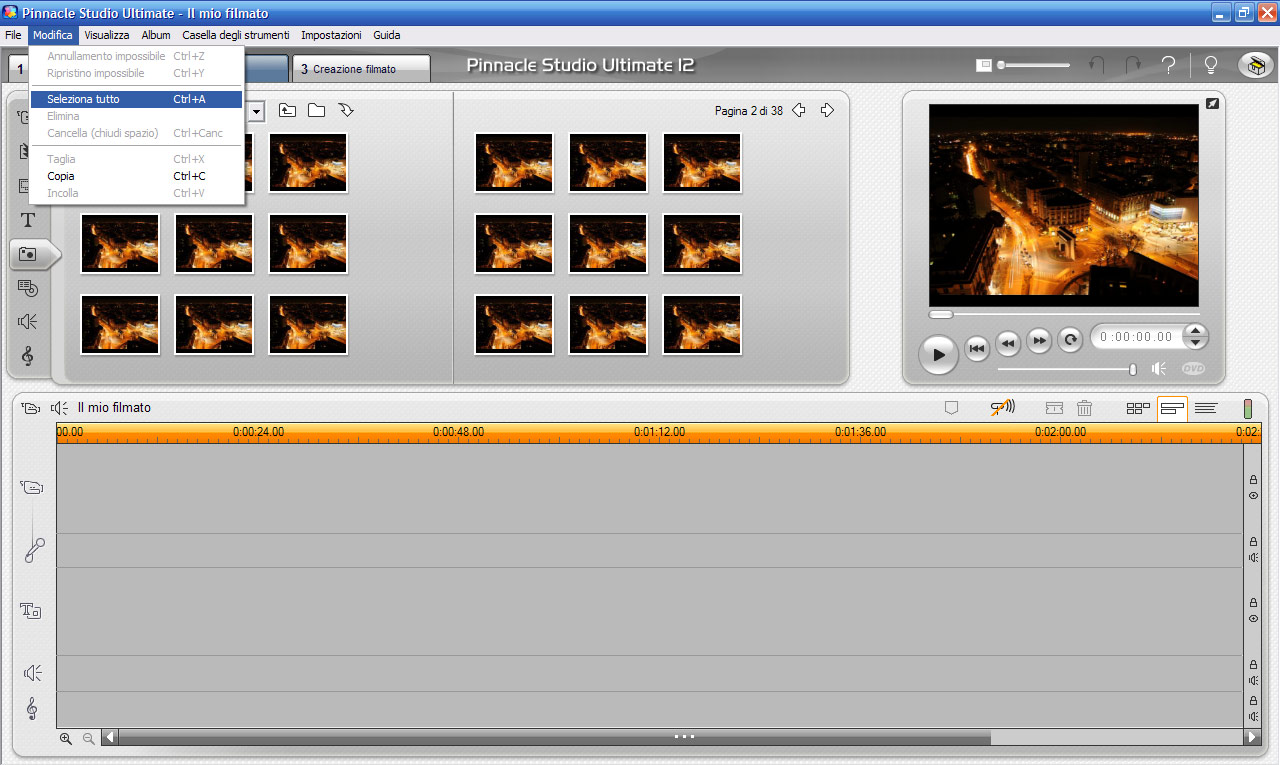
Task: Open help with the question mark icon
Action: 1168,66
